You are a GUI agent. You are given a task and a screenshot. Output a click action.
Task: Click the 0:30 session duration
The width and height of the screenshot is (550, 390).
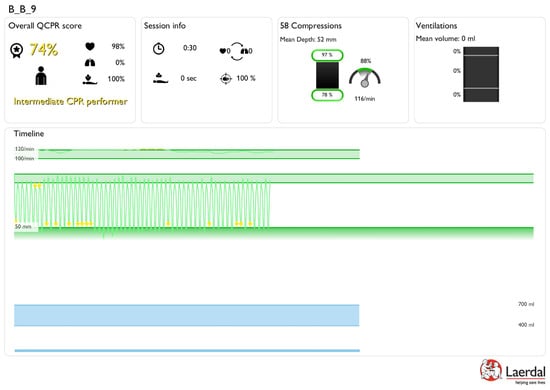click(x=190, y=48)
